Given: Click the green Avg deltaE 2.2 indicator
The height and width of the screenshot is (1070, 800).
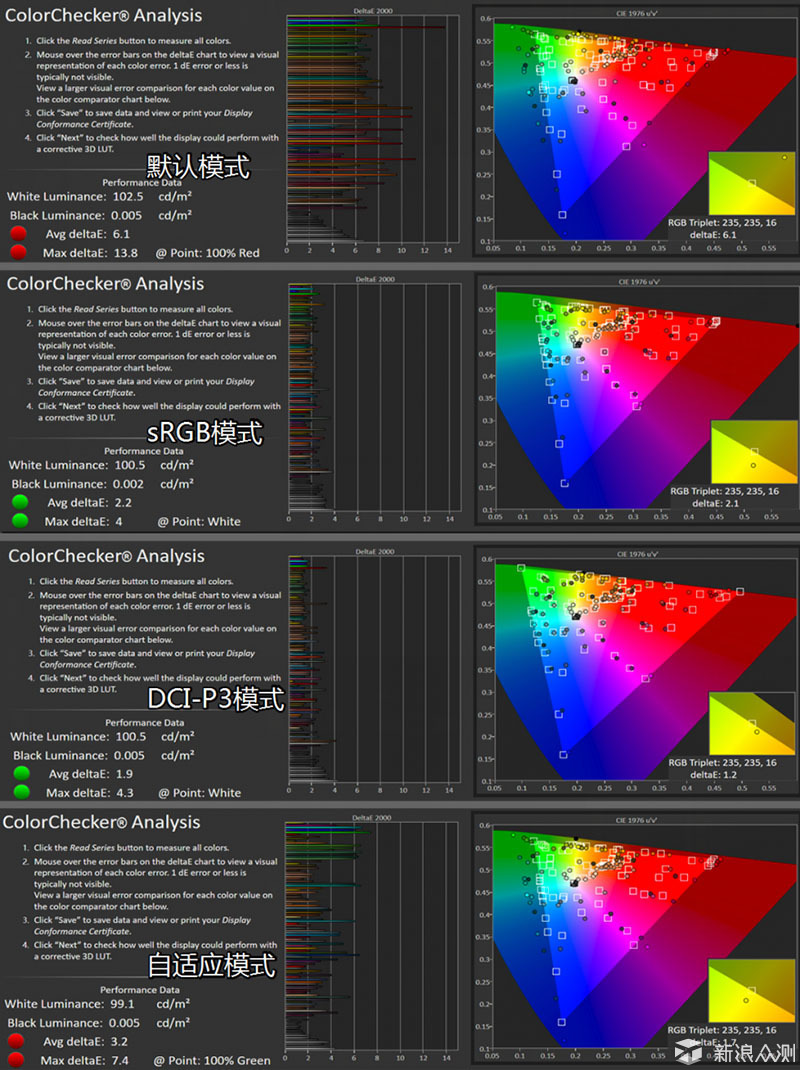Looking at the screenshot, I should pos(20,502).
